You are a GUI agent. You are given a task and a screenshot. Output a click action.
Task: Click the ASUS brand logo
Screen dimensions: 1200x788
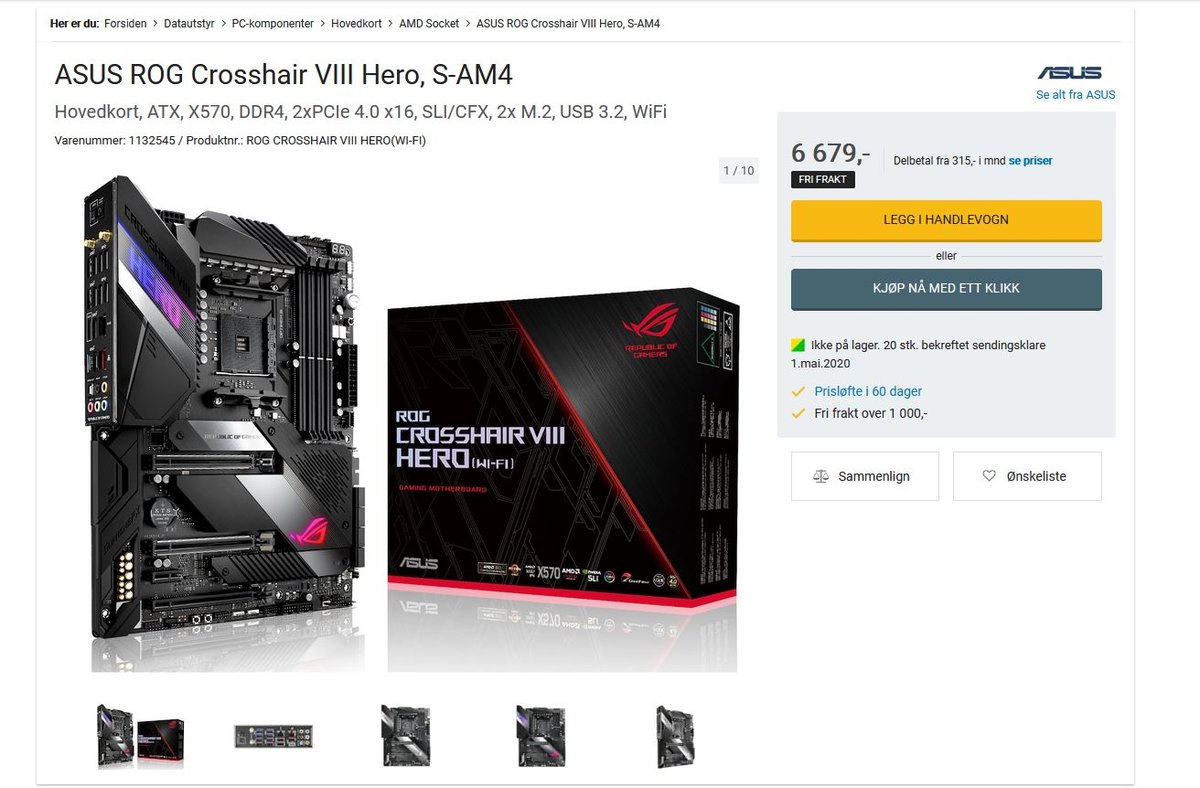(x=1069, y=72)
